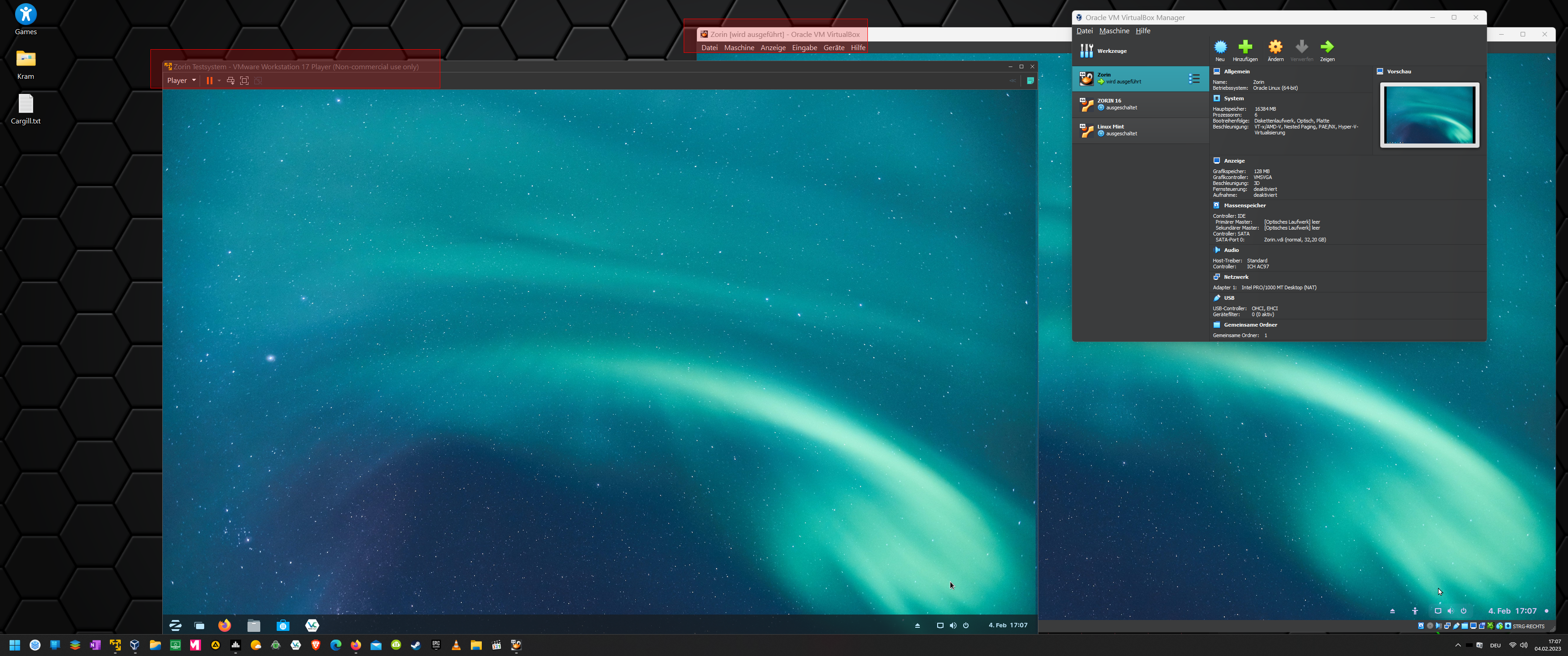This screenshot has width=1568, height=656.
Task: Click VMware send Ctrl+Alt+Del icon
Action: pyautogui.click(x=231, y=80)
